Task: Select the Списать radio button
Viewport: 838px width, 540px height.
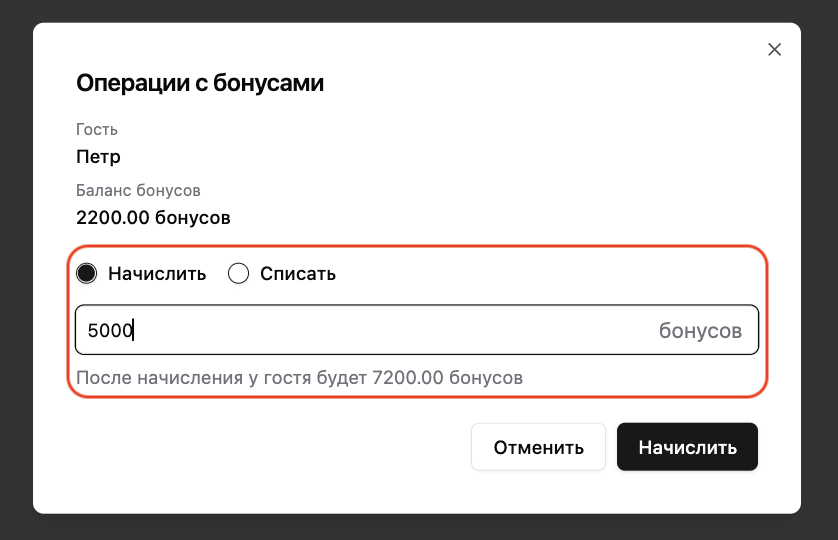Action: (x=238, y=273)
